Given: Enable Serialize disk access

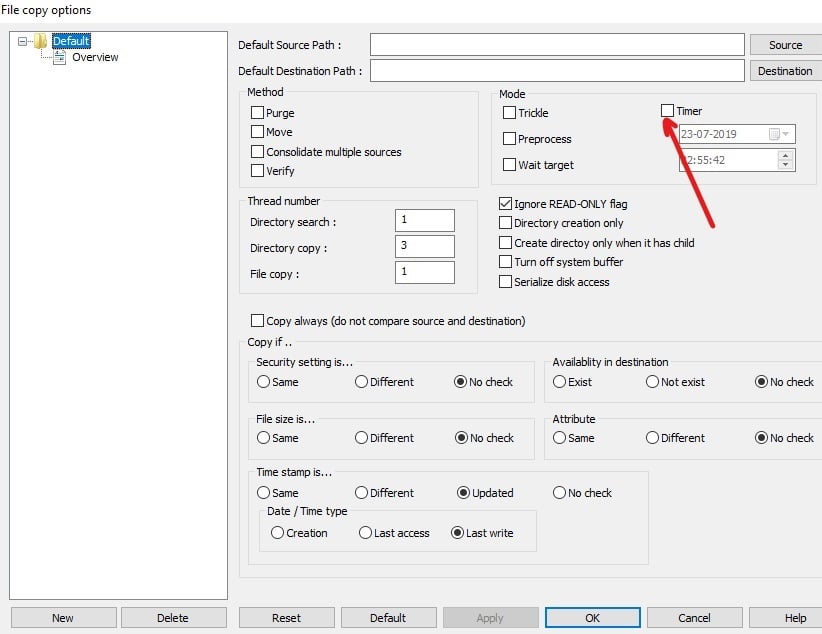Looking at the screenshot, I should [x=505, y=282].
